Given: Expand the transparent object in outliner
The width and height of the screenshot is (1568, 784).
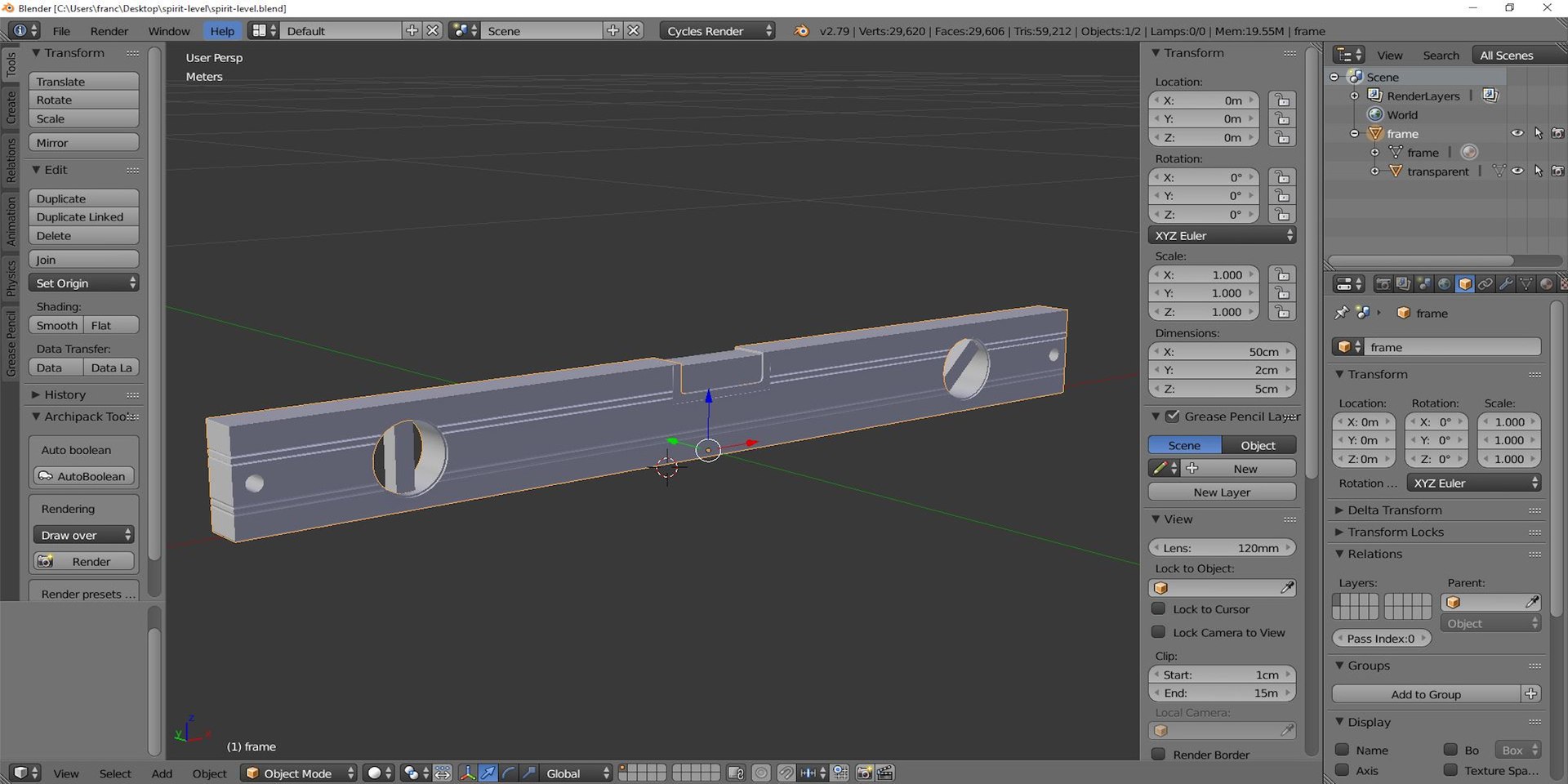Looking at the screenshot, I should point(1374,171).
